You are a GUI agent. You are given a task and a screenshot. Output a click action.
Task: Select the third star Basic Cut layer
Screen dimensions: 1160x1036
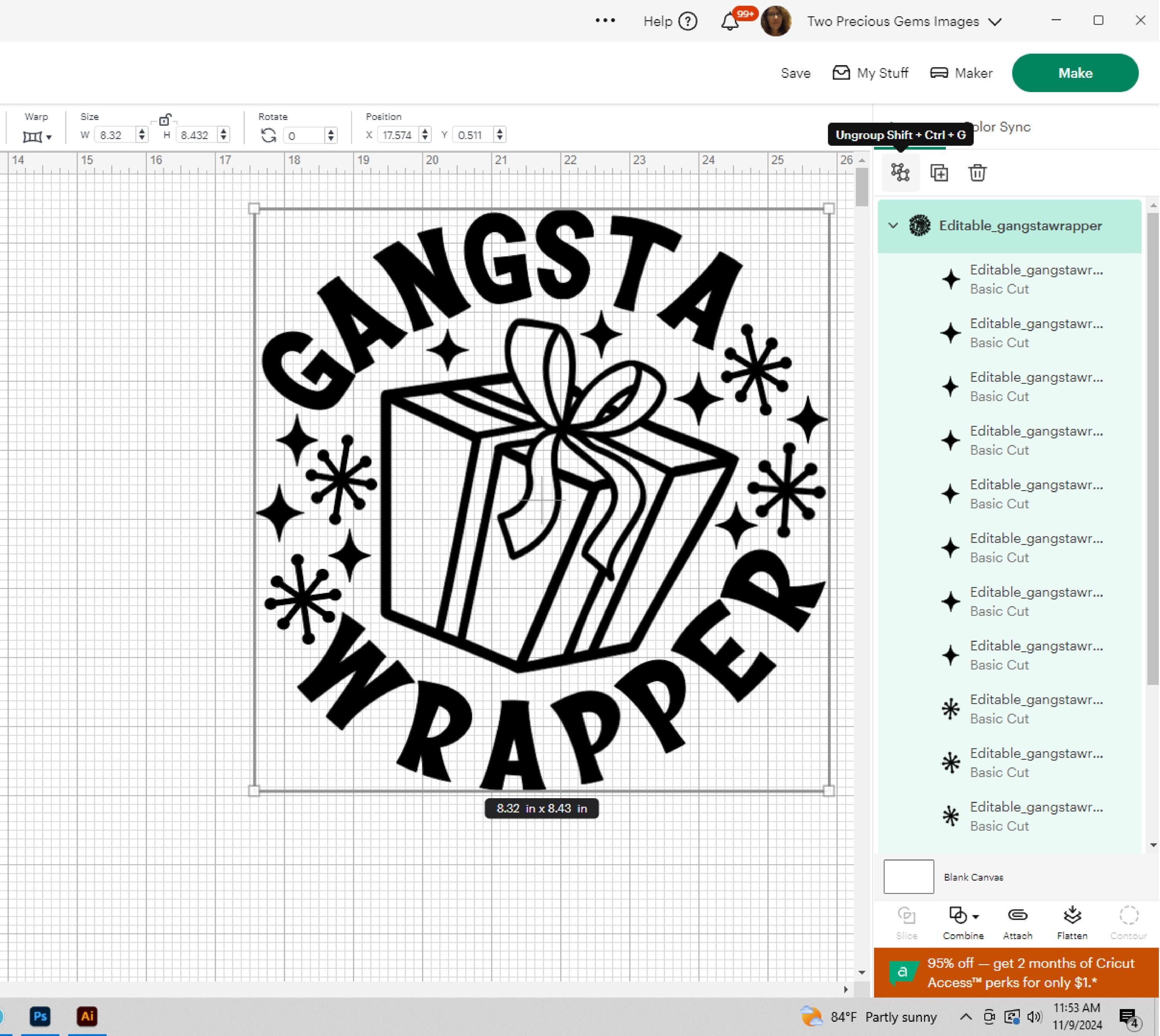(1009, 387)
